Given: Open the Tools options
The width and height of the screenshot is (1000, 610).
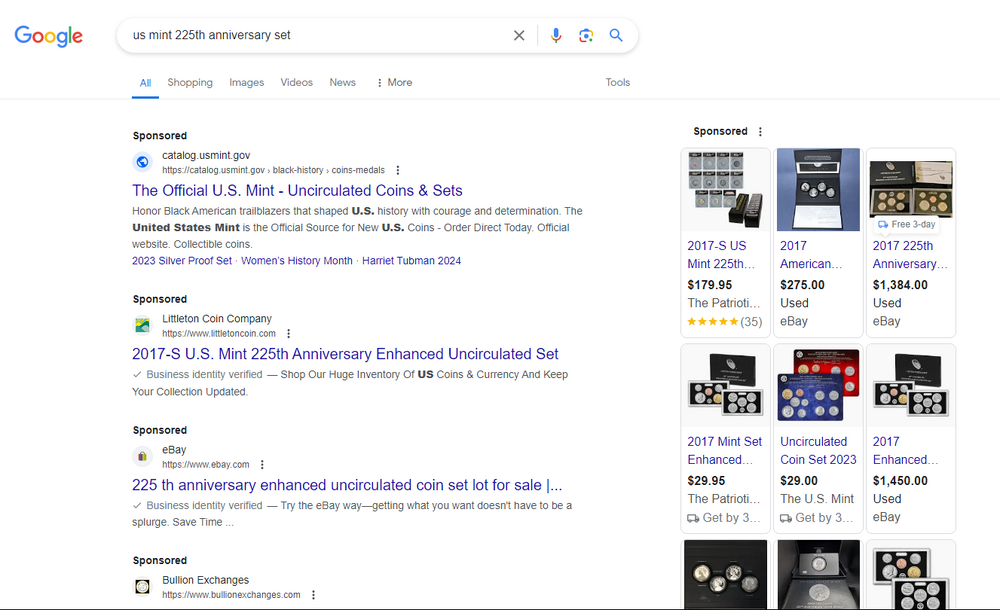Looking at the screenshot, I should (x=617, y=83).
